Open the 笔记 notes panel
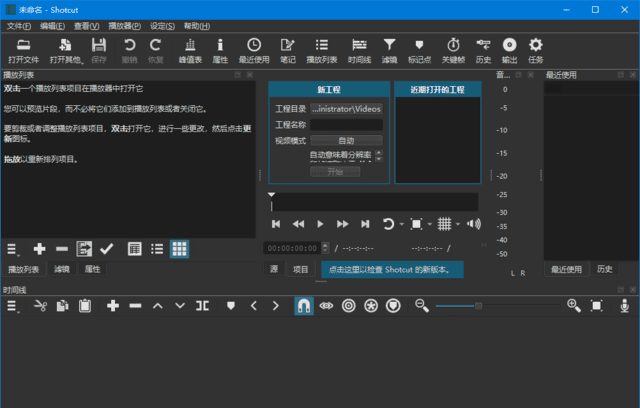The height and width of the screenshot is (408, 640). click(x=287, y=51)
